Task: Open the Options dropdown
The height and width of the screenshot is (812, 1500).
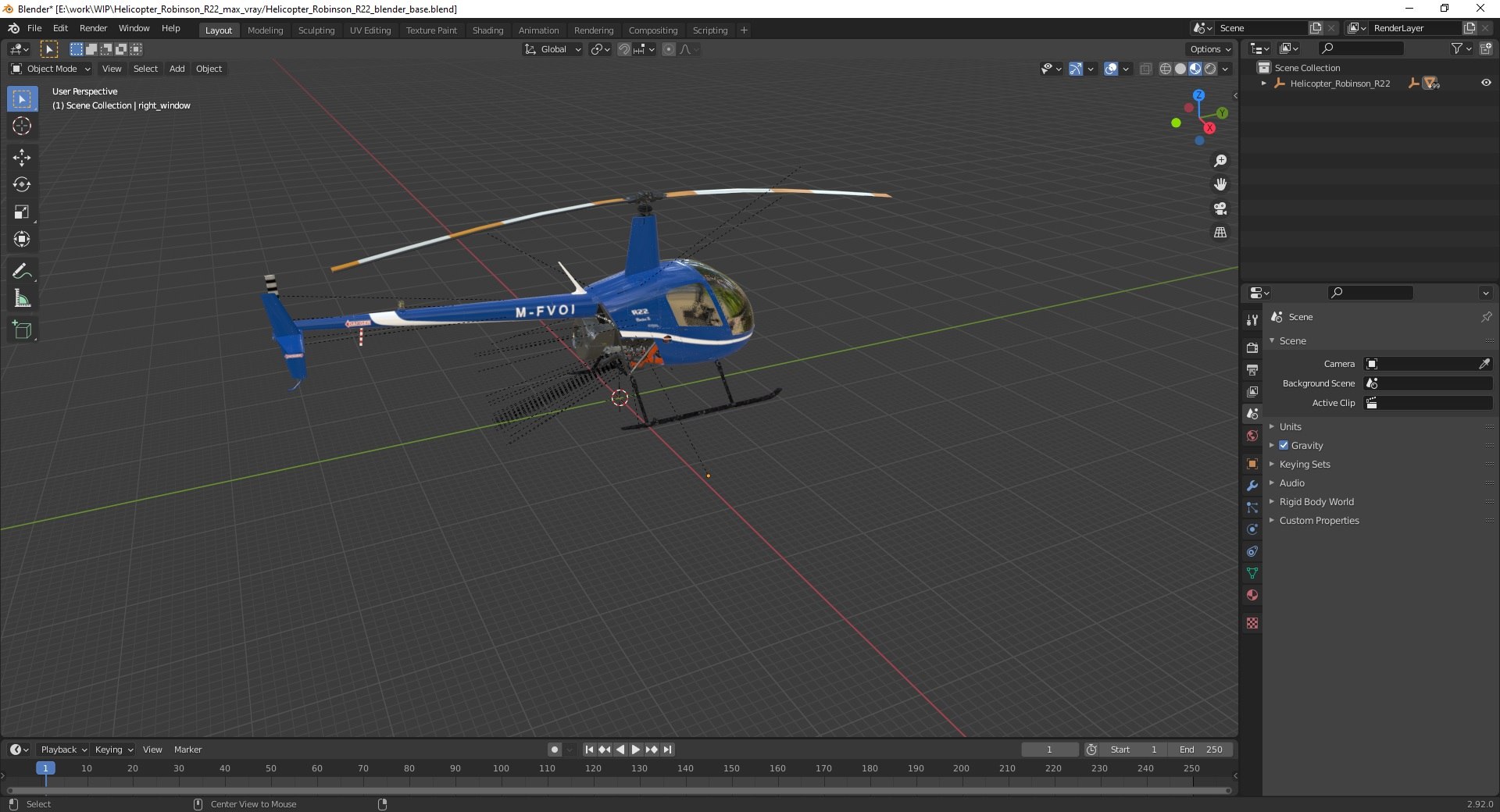Action: [x=1210, y=49]
